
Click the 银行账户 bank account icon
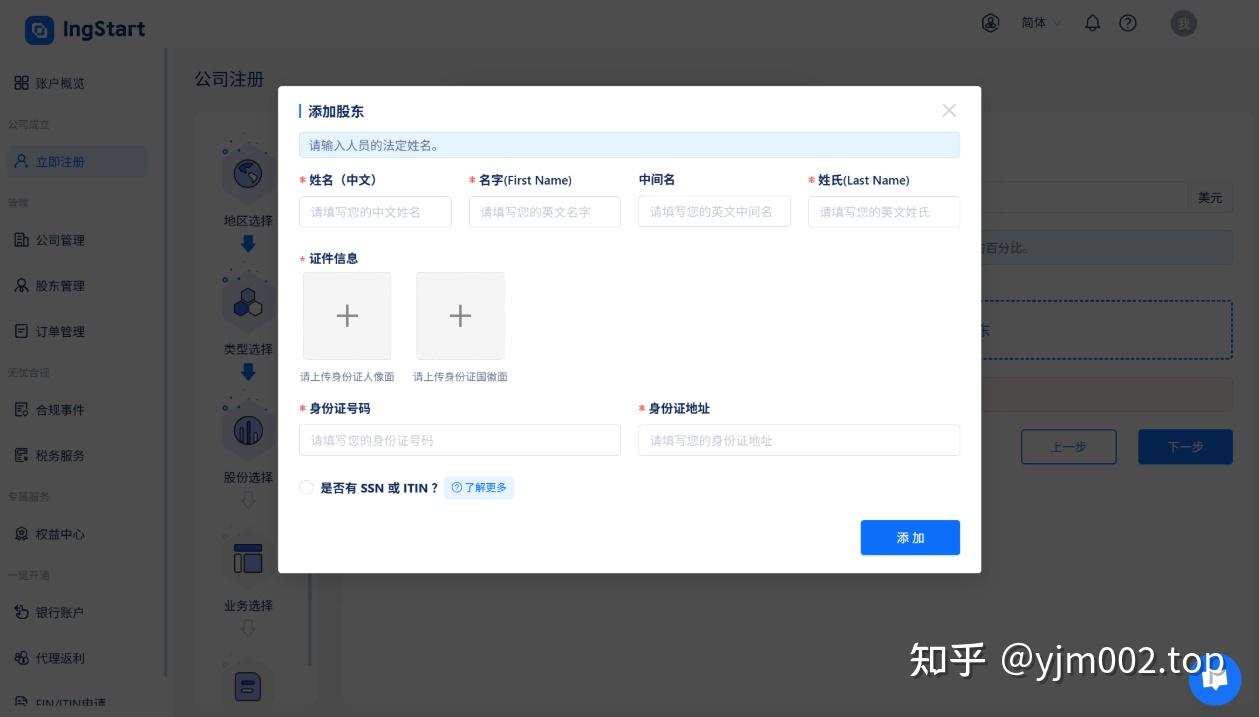(22, 612)
